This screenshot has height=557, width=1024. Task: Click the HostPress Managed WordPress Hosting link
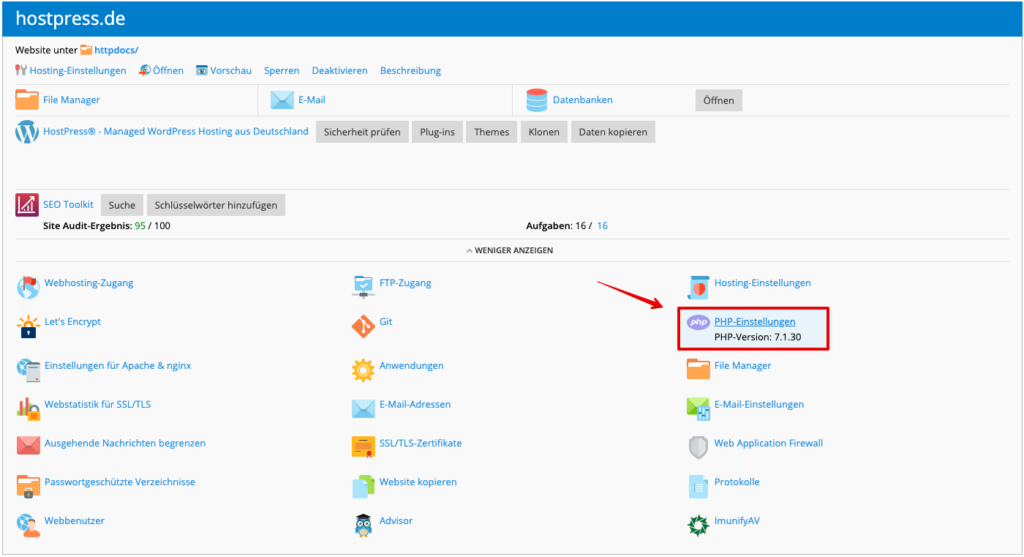[x=176, y=131]
